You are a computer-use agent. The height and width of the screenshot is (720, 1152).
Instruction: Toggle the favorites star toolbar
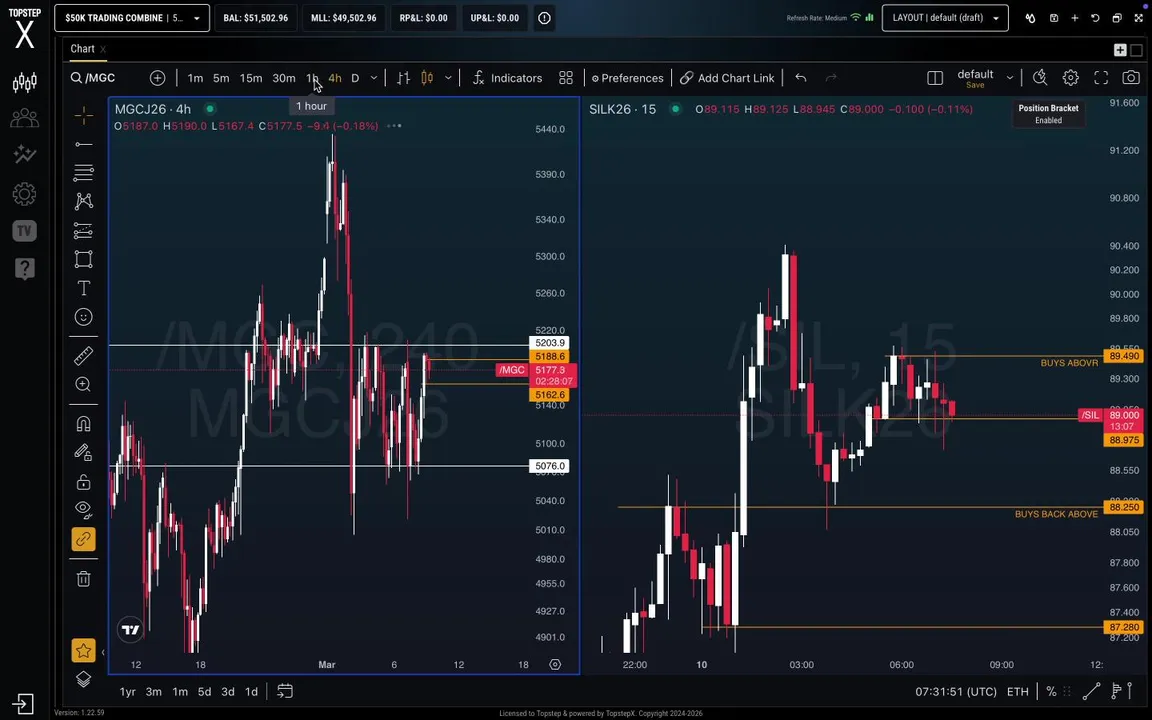[84, 650]
